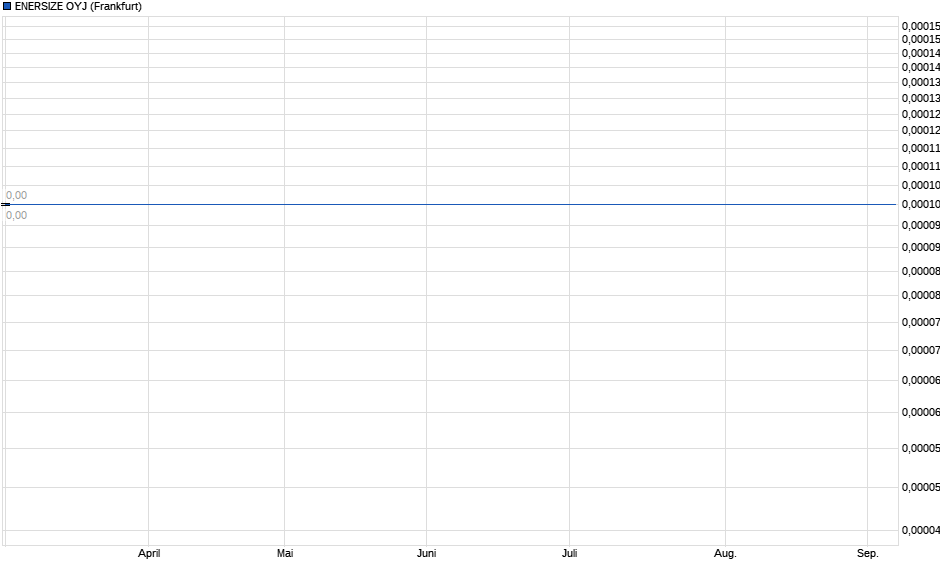Click the blue legend square for ENERSIZE OYJ

[7, 7]
